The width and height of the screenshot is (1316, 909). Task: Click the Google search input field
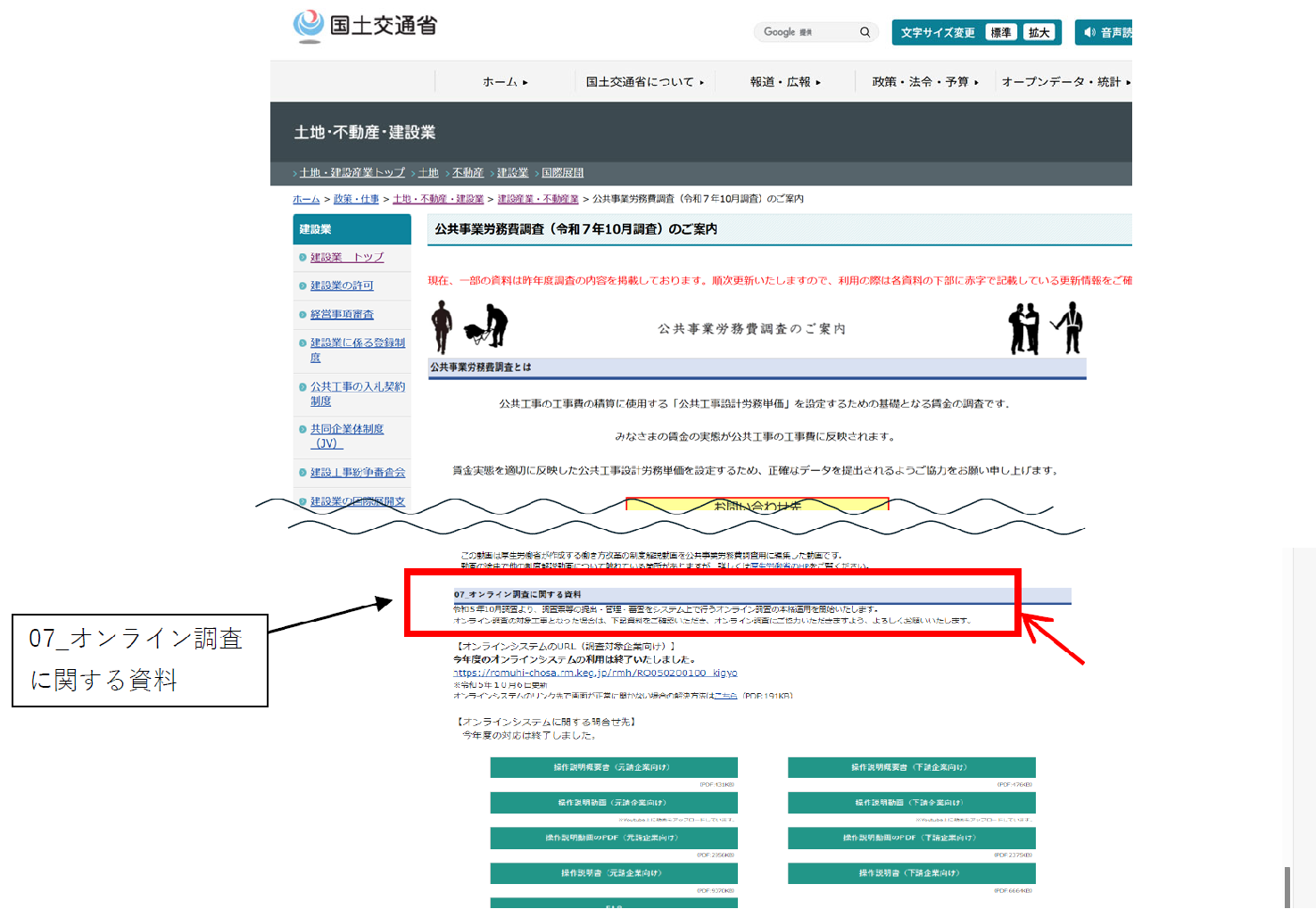pyautogui.click(x=806, y=32)
